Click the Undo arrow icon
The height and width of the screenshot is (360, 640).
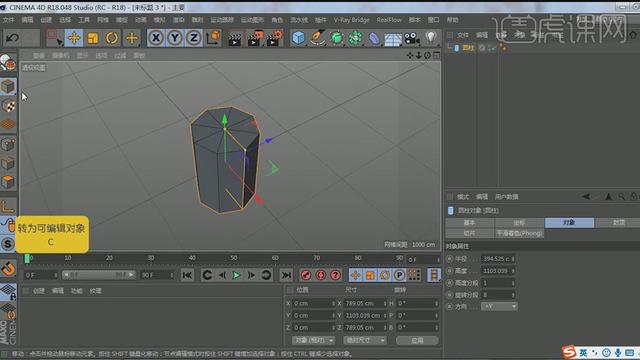click(12, 38)
